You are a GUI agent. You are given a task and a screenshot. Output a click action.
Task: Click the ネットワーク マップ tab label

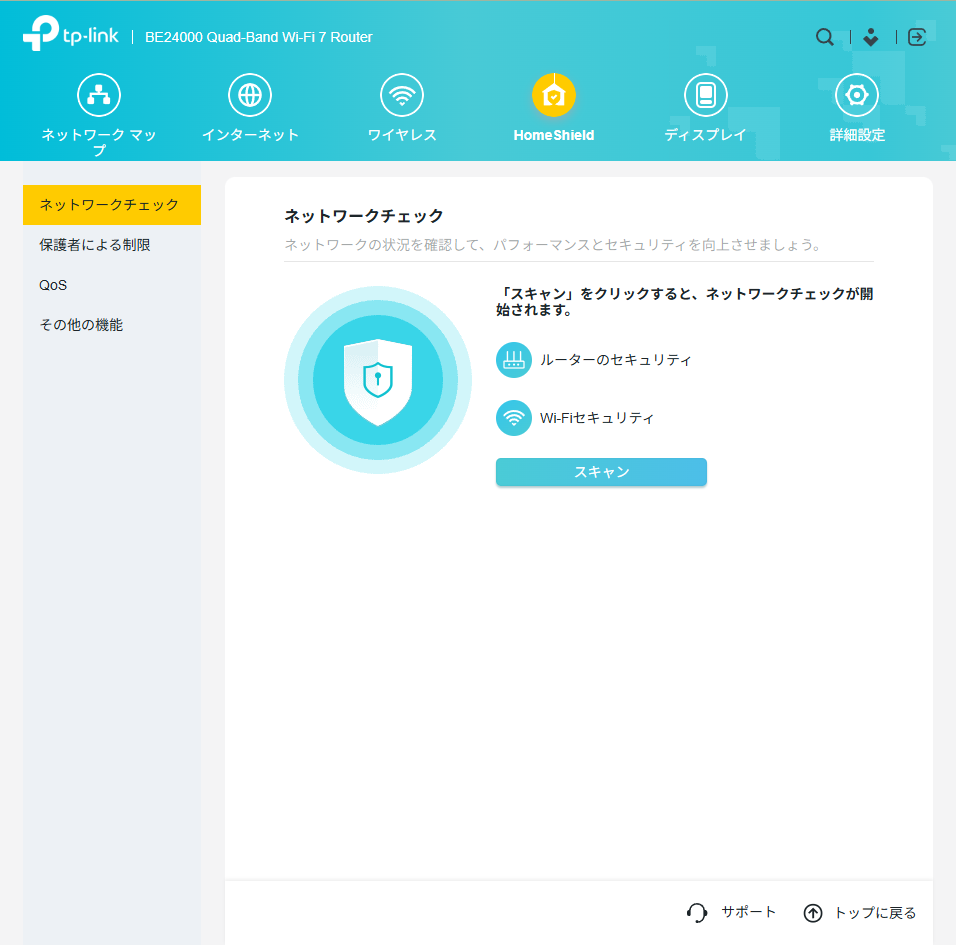(99, 142)
